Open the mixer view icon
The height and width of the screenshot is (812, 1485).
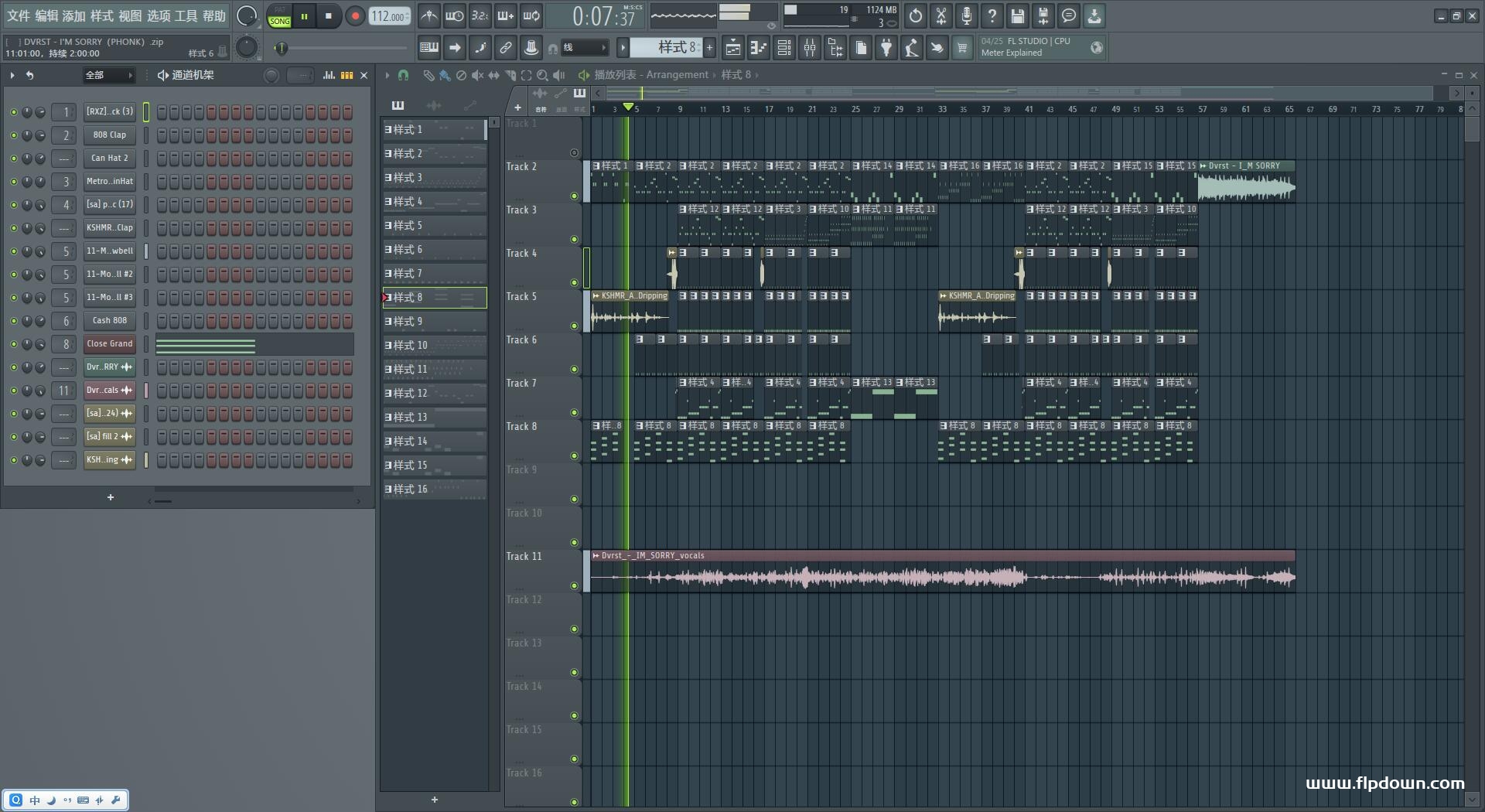tap(810, 48)
